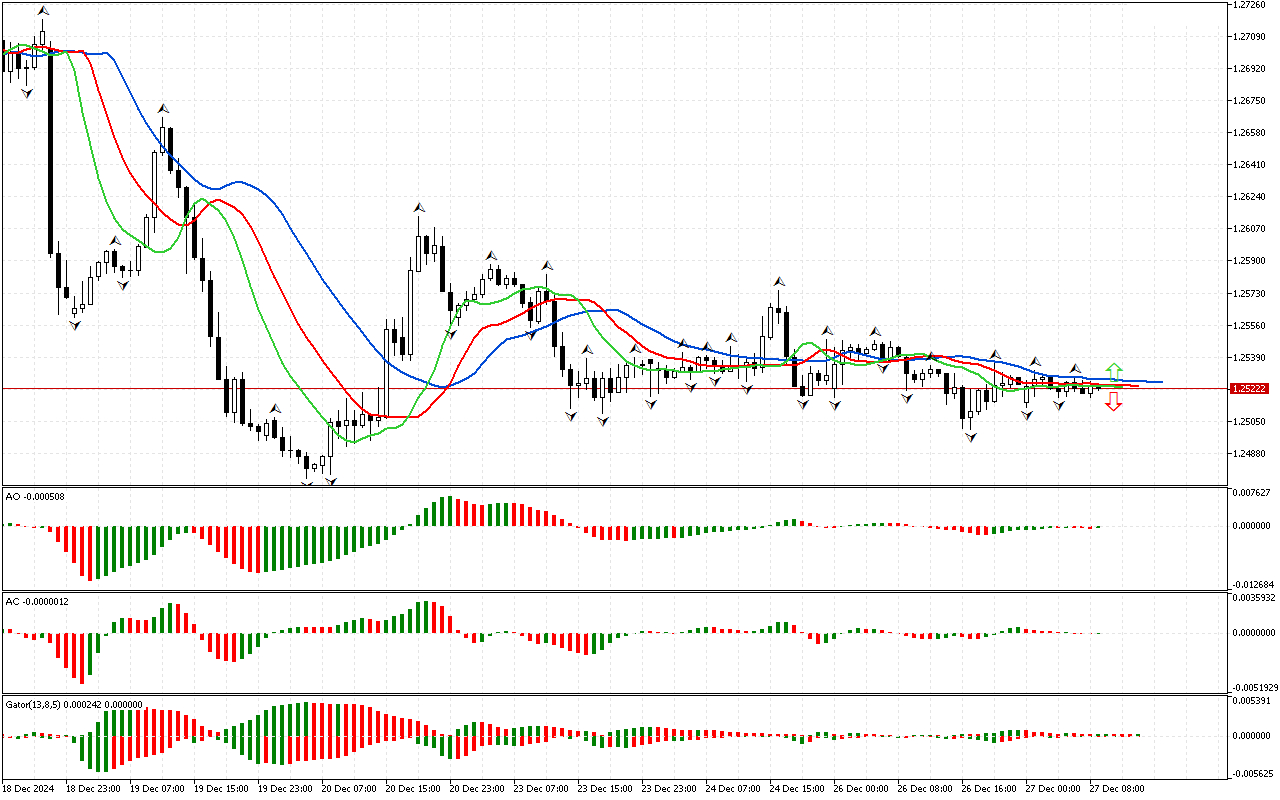Click the 1.25730 price scale label
The width and height of the screenshot is (1280, 800).
point(1250,294)
